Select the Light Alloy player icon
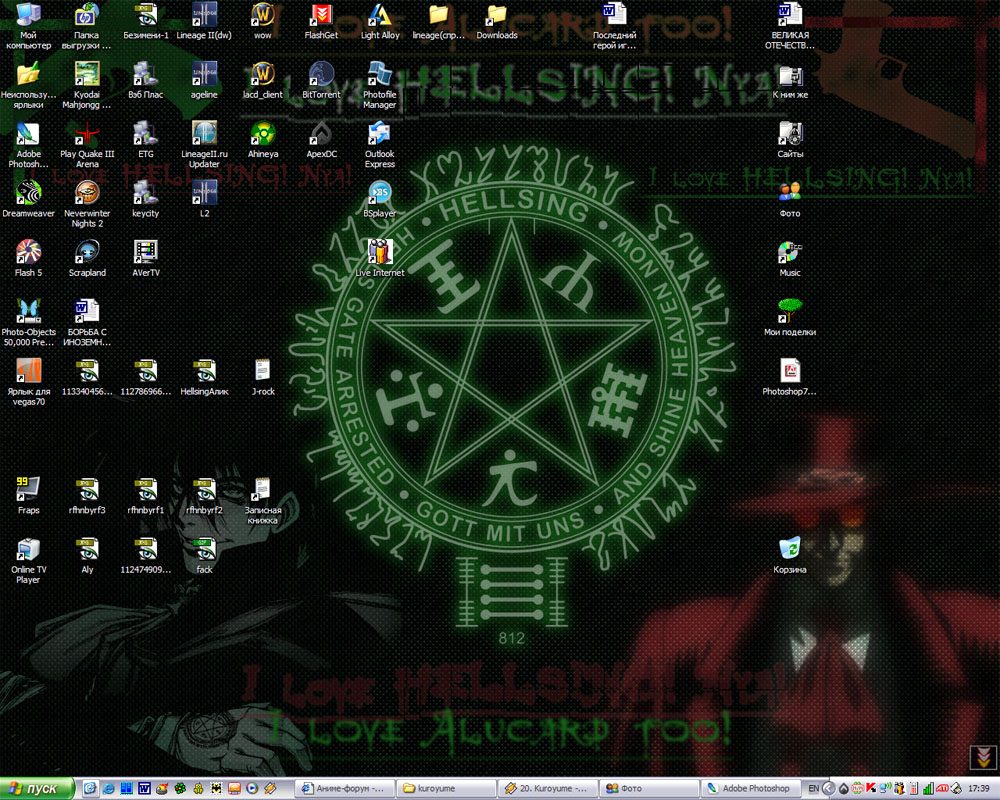Image resolution: width=1000 pixels, height=800 pixels. [380, 15]
